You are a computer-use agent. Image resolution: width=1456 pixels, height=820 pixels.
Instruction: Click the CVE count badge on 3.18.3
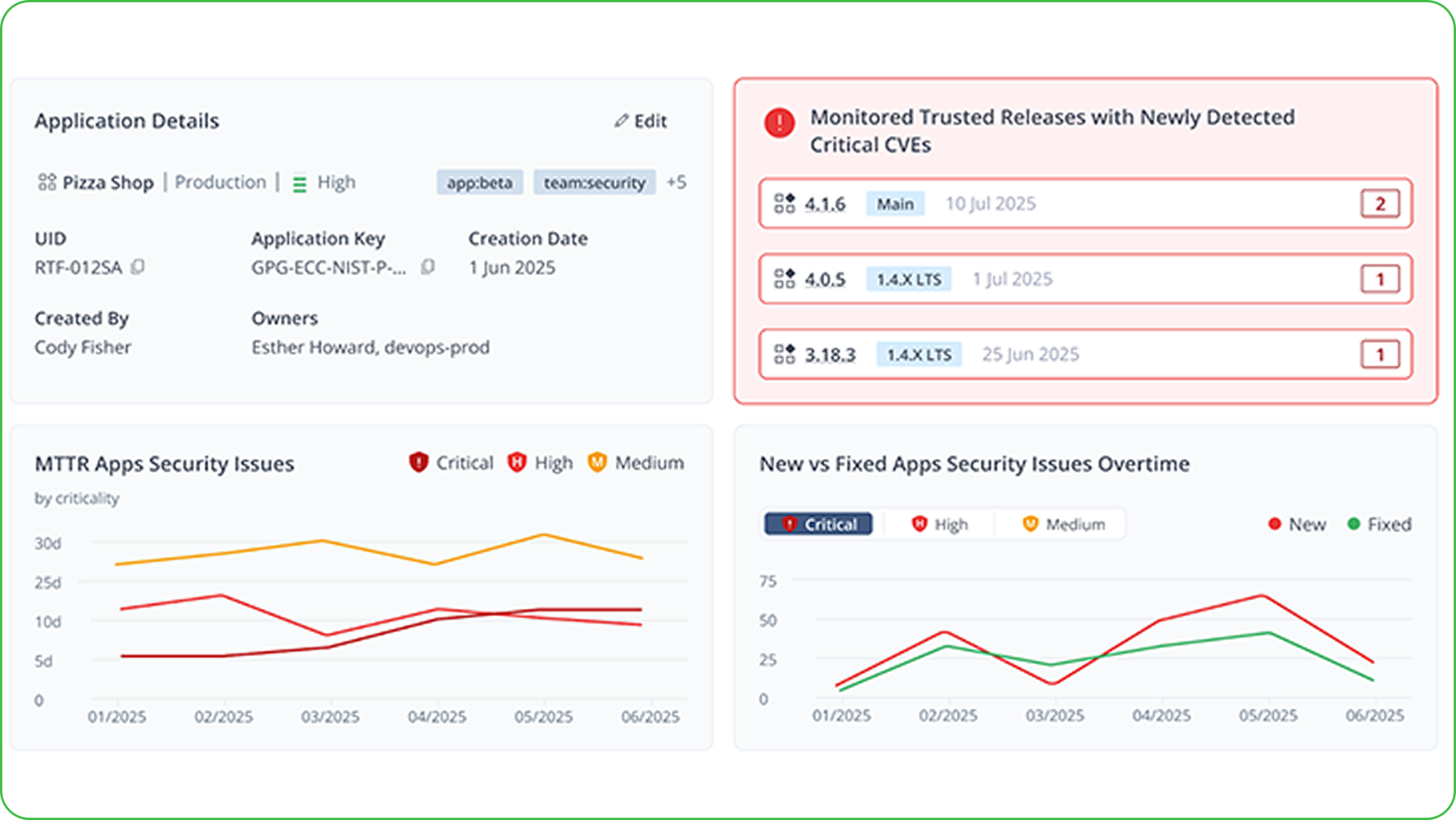tap(1380, 355)
